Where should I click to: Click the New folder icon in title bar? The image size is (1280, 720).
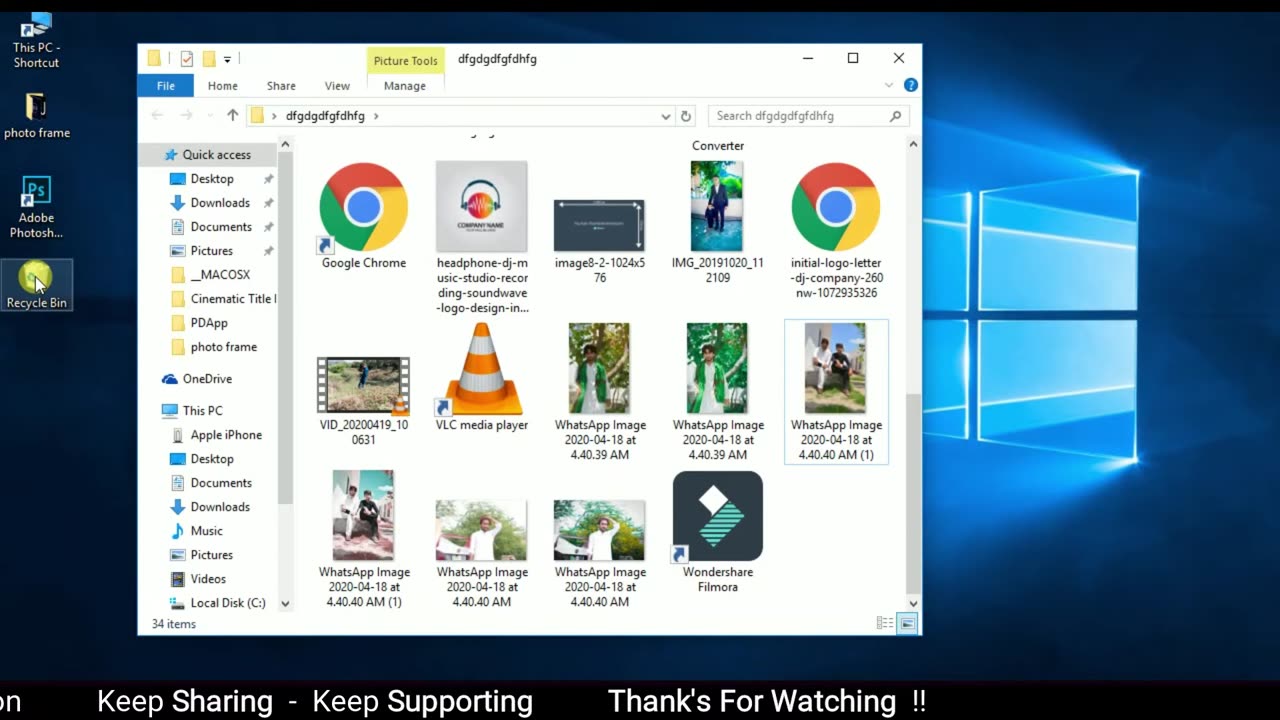pyautogui.click(x=209, y=59)
